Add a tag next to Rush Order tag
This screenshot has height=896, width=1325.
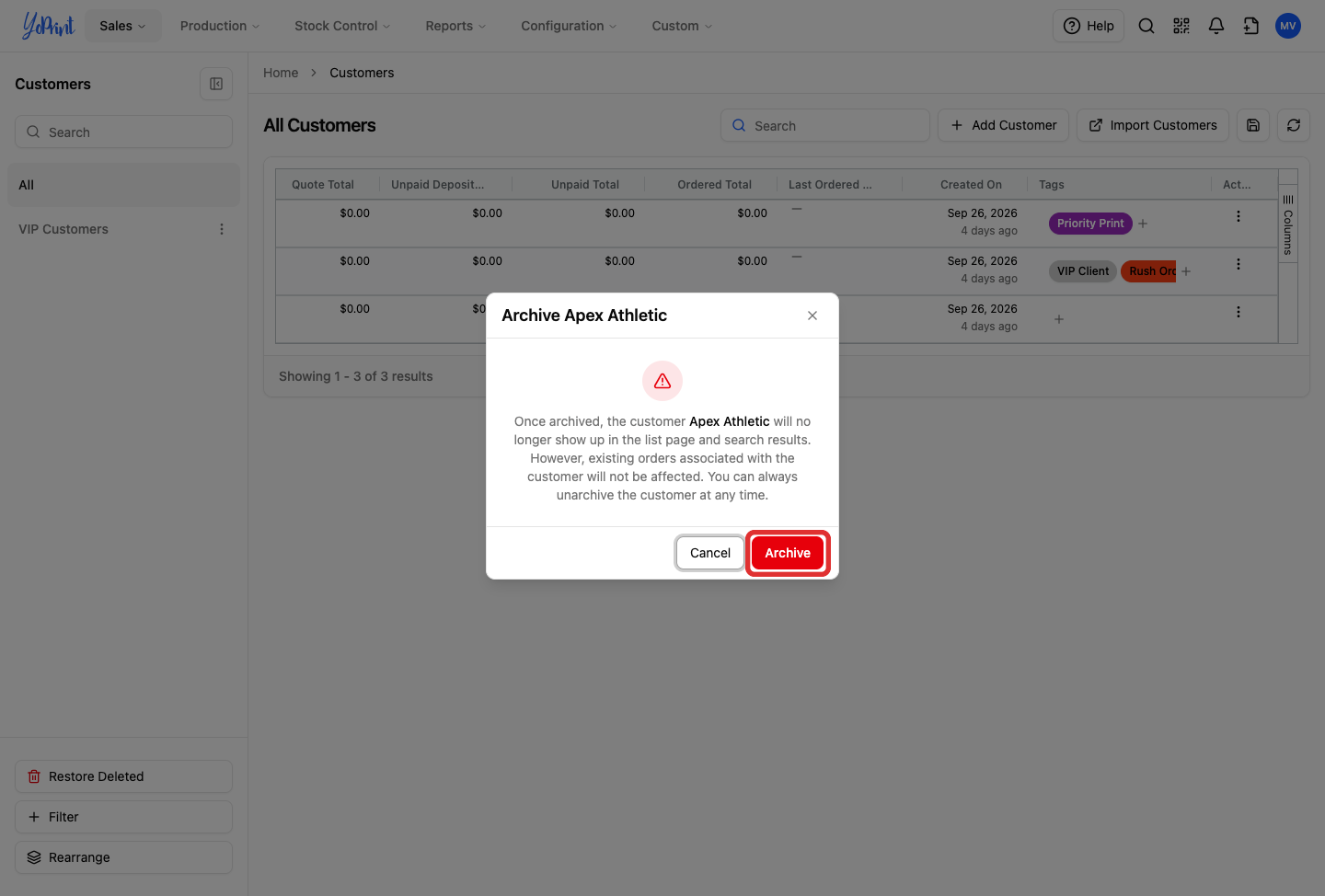1186,271
